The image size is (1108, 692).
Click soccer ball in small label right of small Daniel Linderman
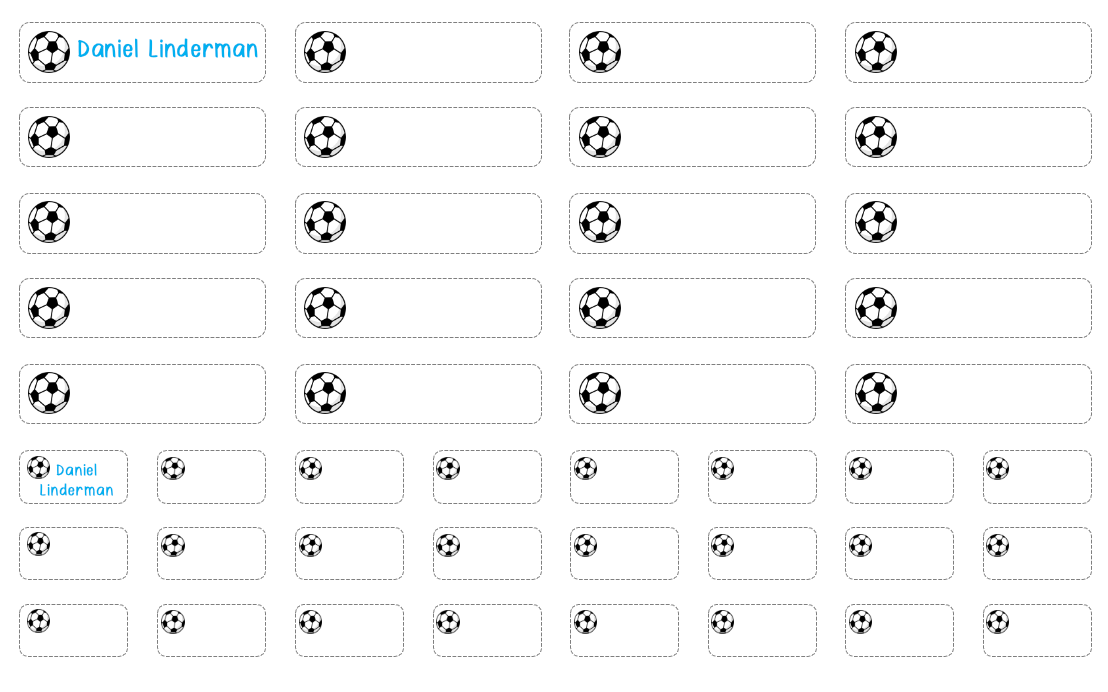point(173,468)
